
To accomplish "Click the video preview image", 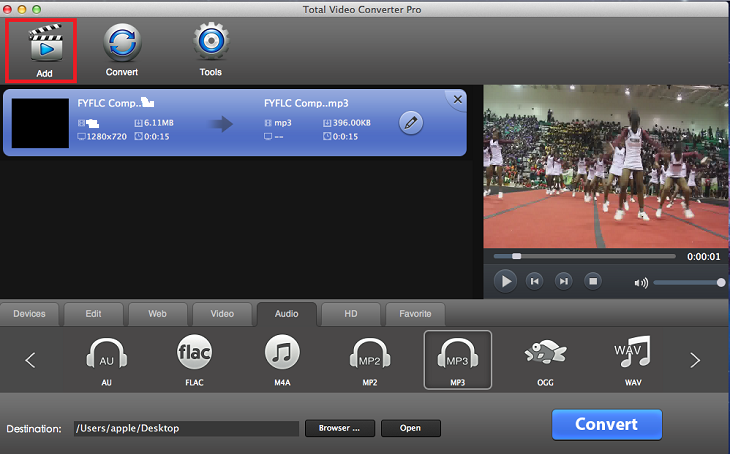I will (606, 166).
